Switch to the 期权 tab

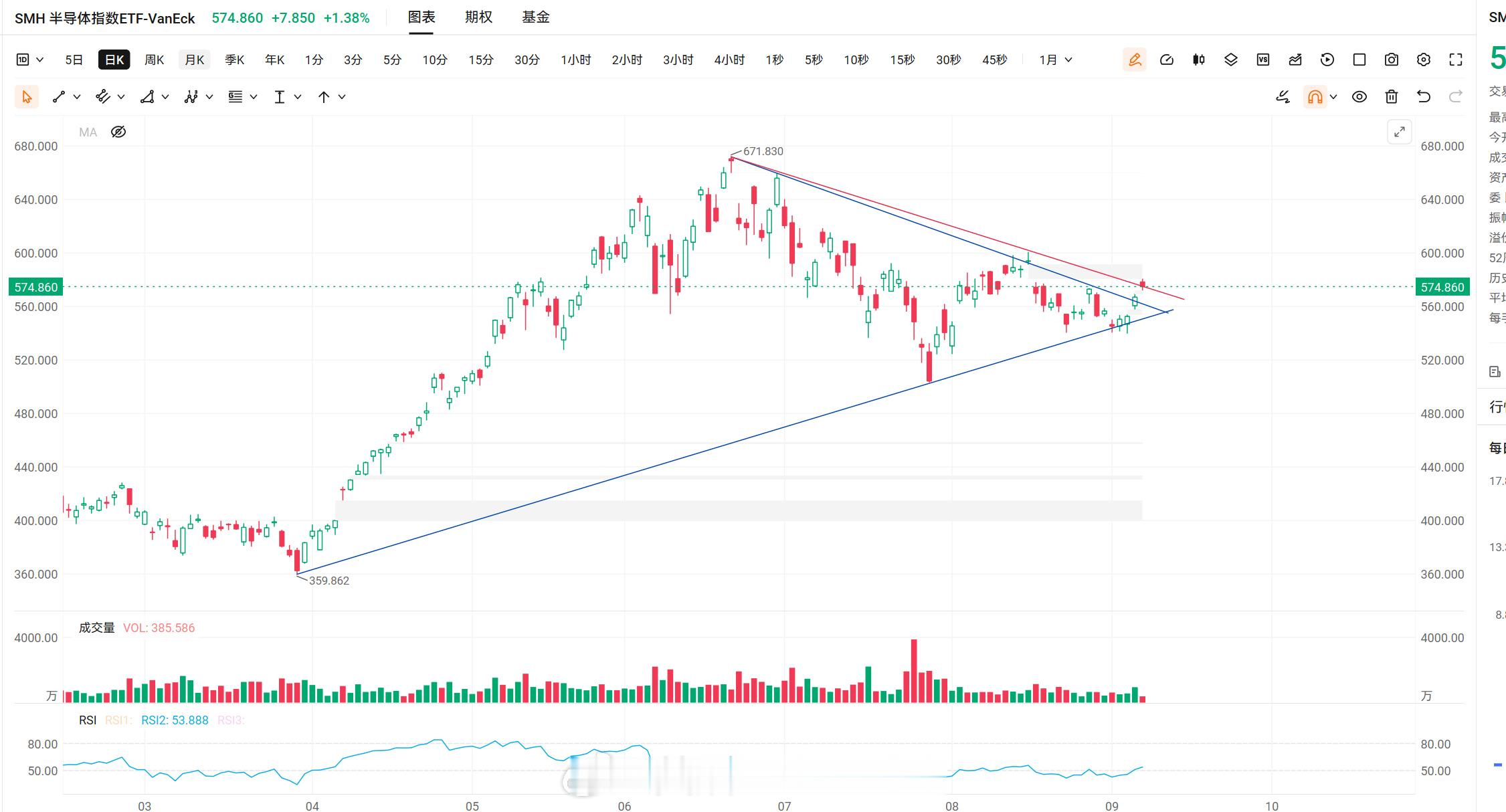[x=478, y=17]
